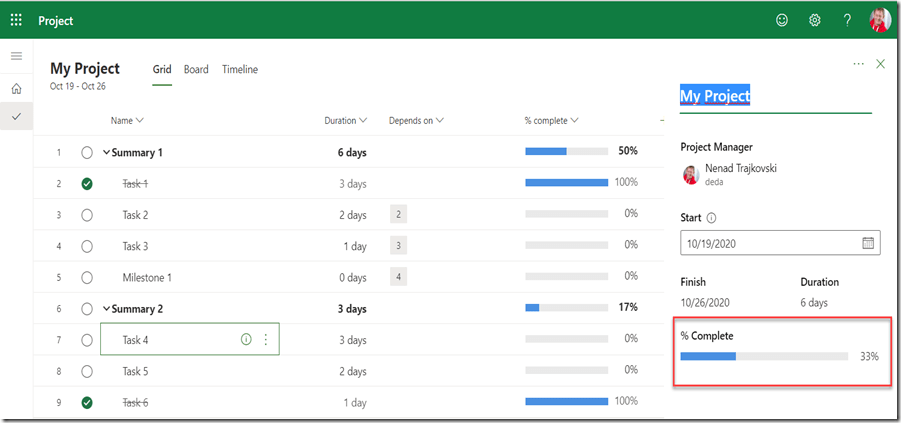This screenshot has width=901, height=423.
Task: Mark Task 2 as complete
Action: click(x=87, y=215)
